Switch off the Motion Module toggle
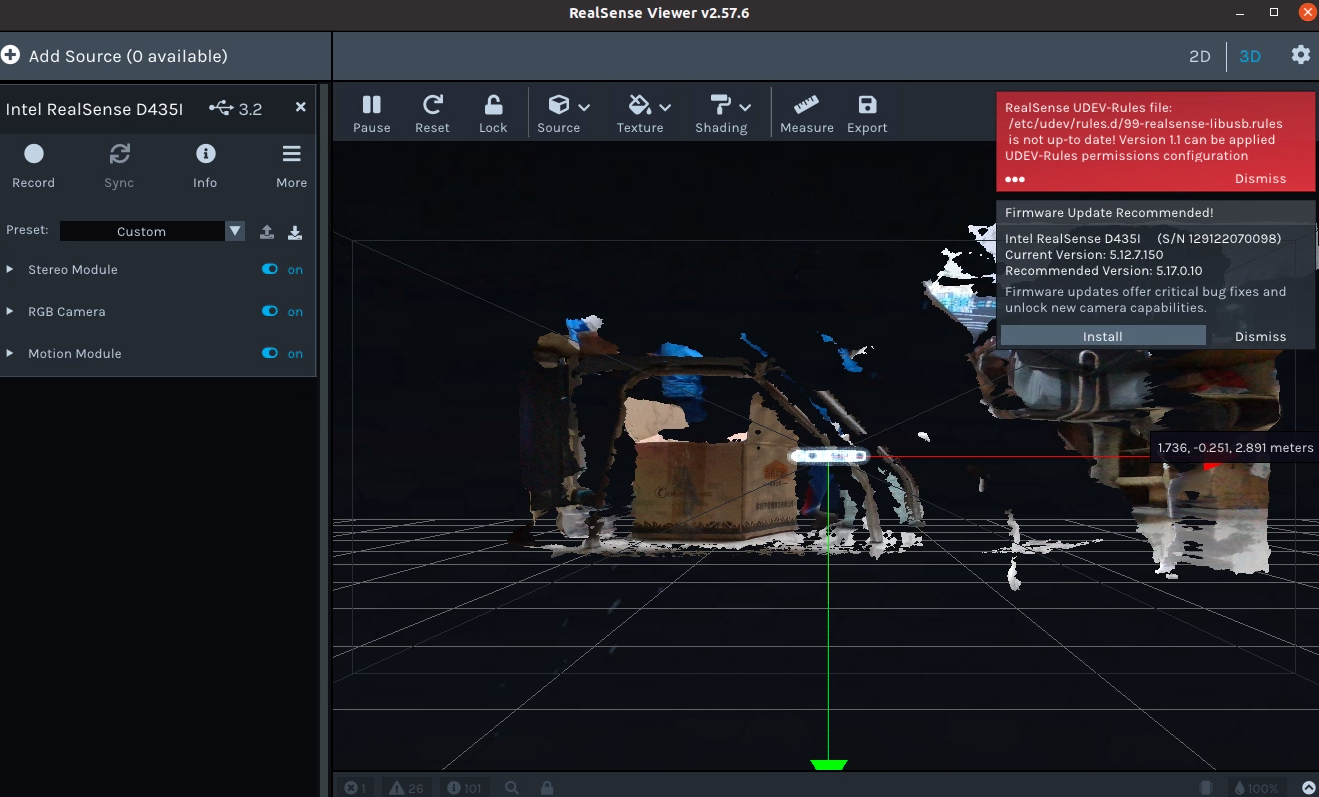Viewport: 1319px width, 797px height. coord(269,354)
